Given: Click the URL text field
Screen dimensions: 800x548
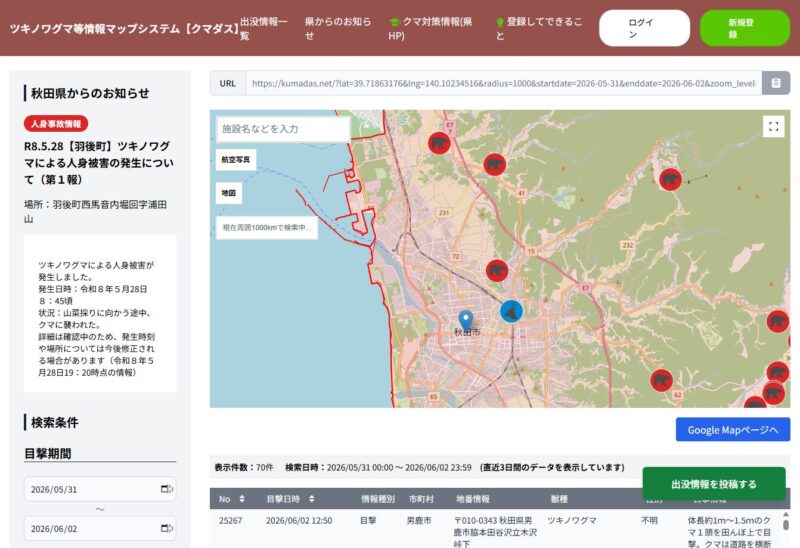Looking at the screenshot, I should pyautogui.click(x=504, y=83).
